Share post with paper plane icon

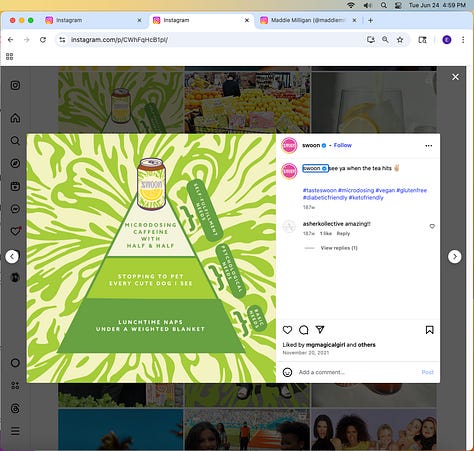click(320, 330)
